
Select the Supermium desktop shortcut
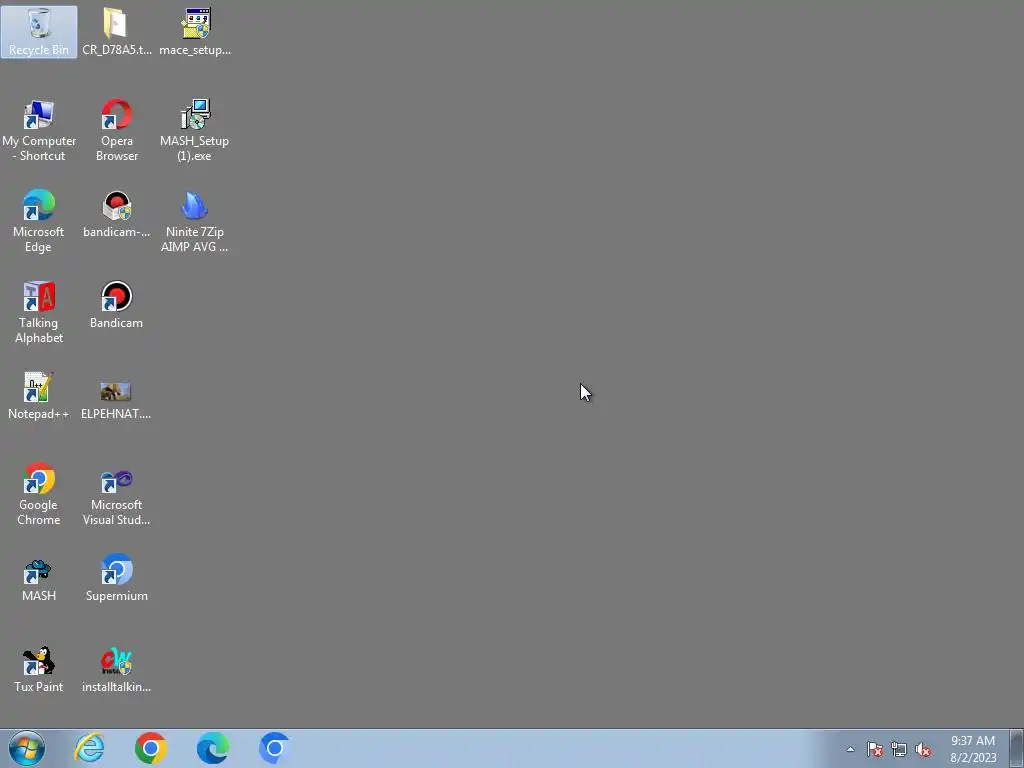(116, 578)
